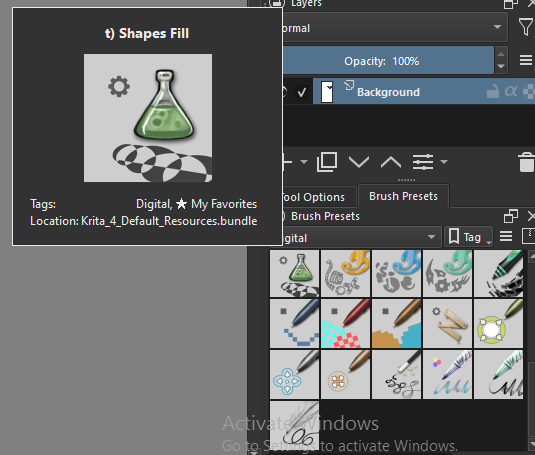Click the Tag button
The height and width of the screenshot is (455, 535).
tap(468, 237)
